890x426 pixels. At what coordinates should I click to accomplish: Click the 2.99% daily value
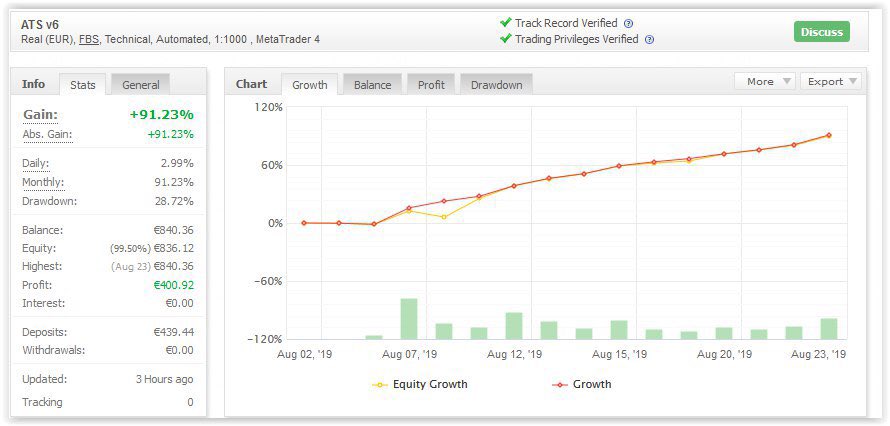click(177, 164)
